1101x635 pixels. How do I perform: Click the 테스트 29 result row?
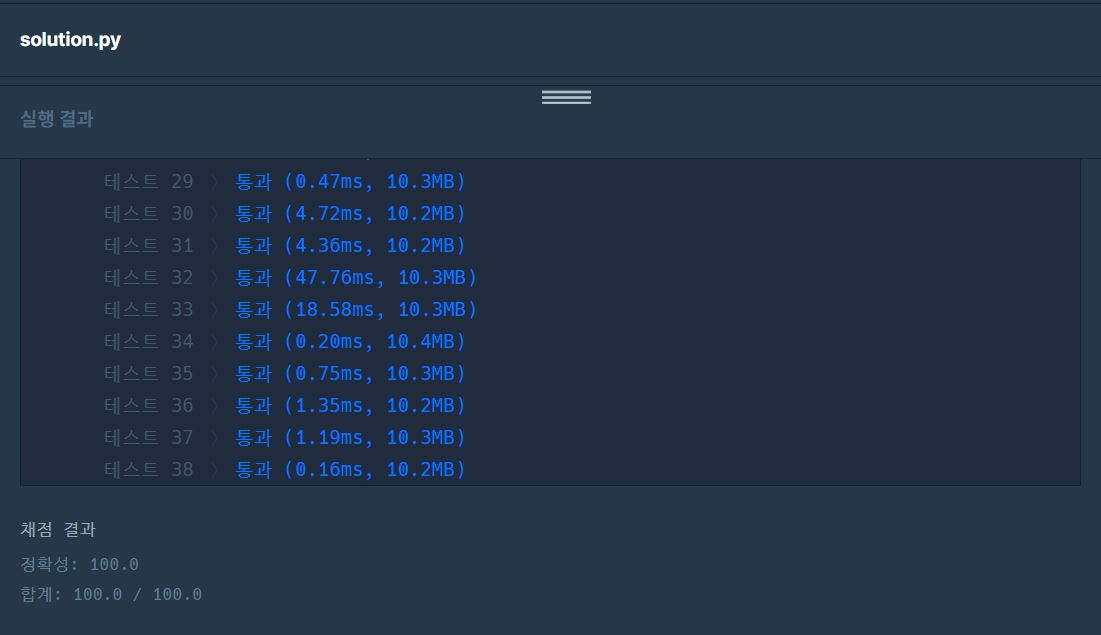(284, 181)
